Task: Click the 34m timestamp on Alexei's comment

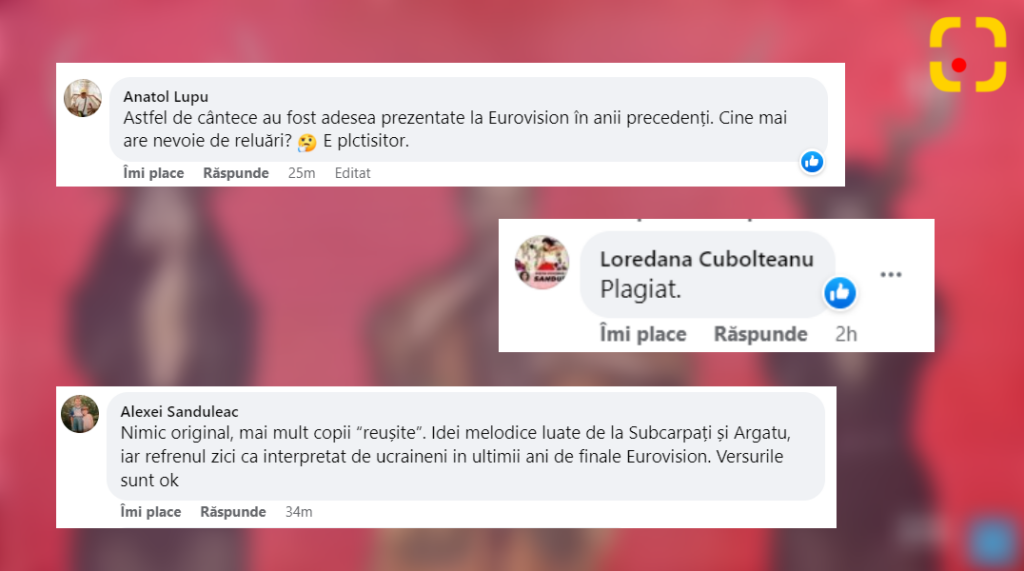Action: pos(298,512)
